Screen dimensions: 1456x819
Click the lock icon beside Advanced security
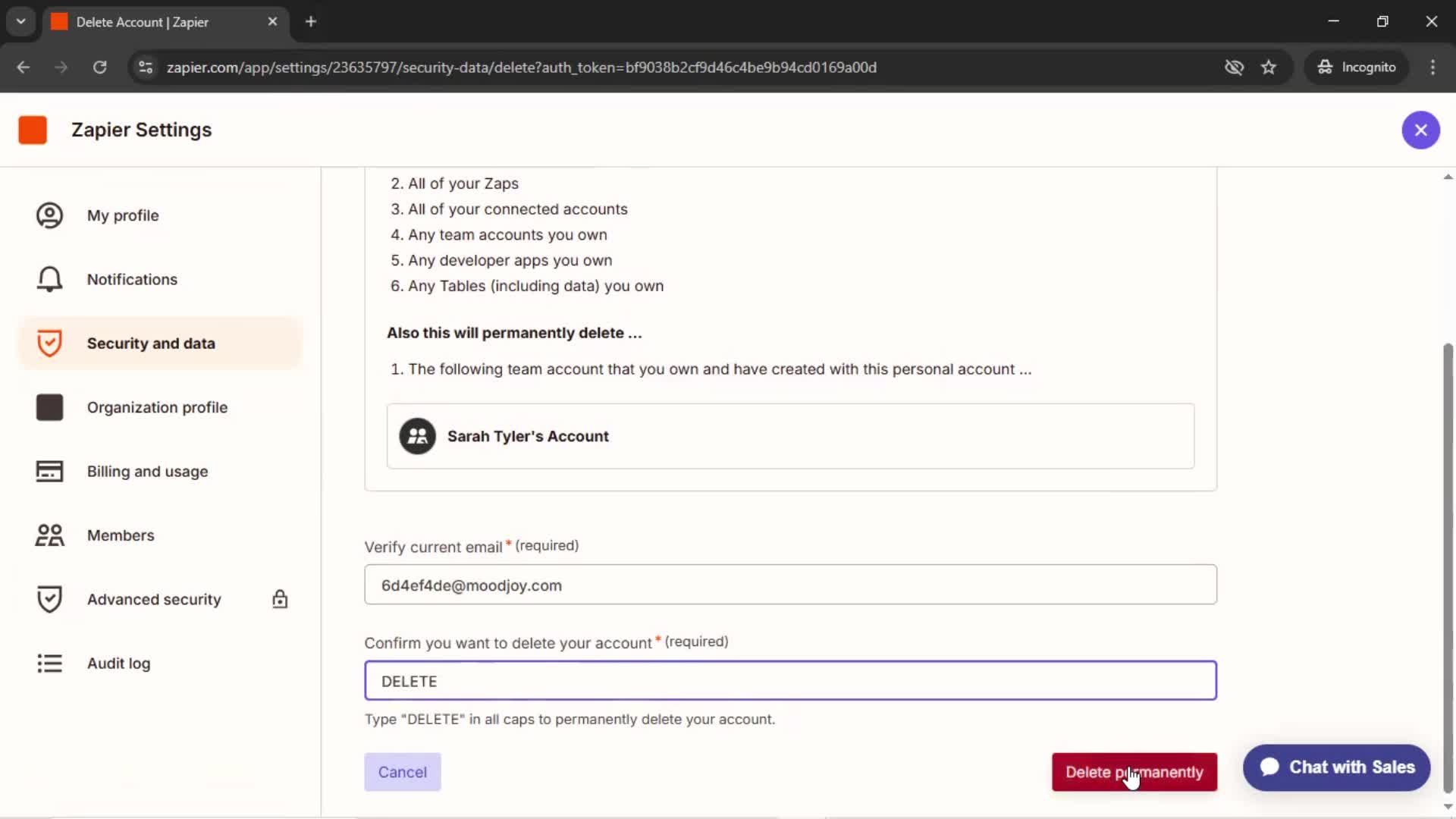coord(280,599)
